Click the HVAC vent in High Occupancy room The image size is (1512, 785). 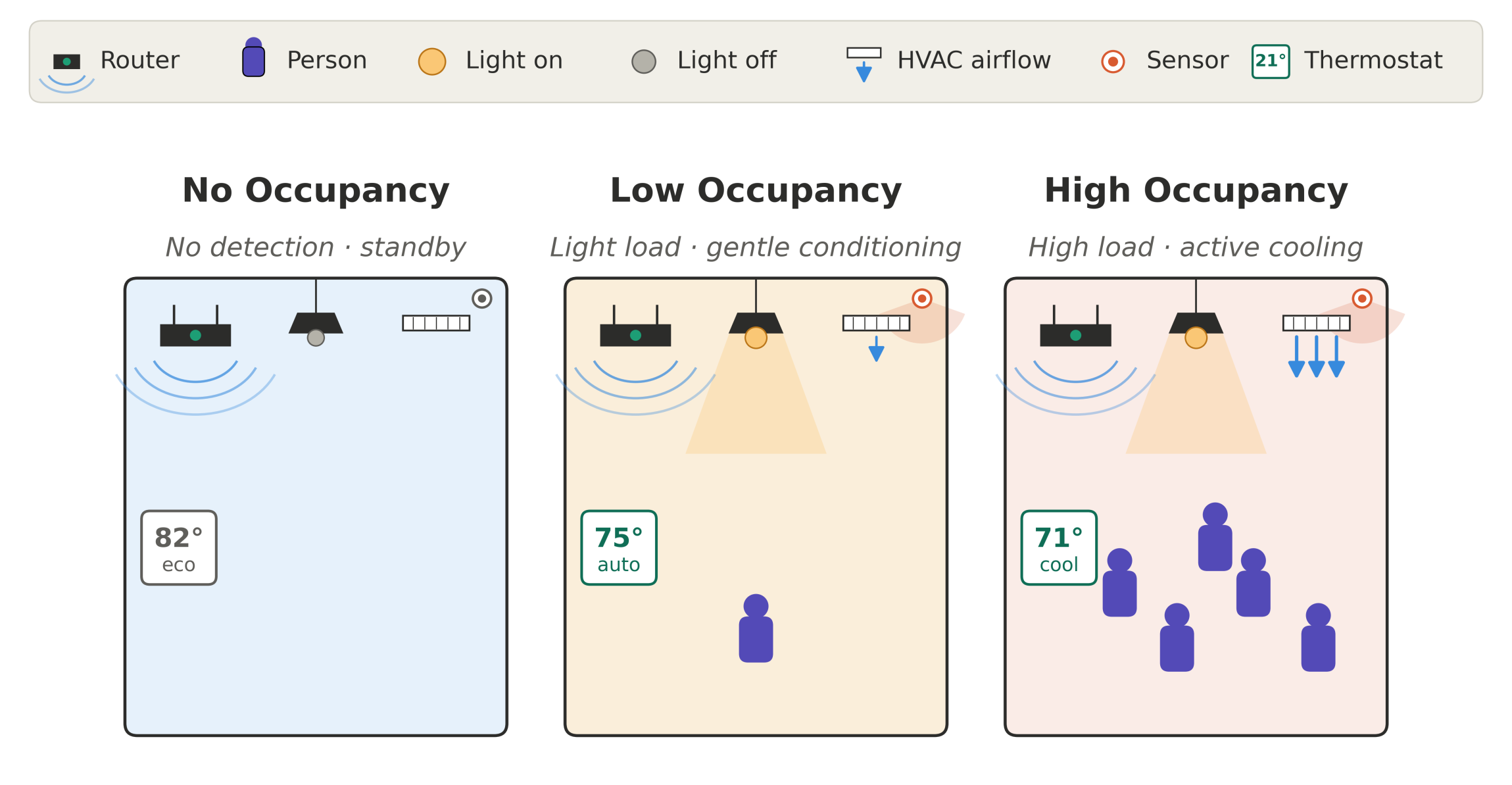1316,323
